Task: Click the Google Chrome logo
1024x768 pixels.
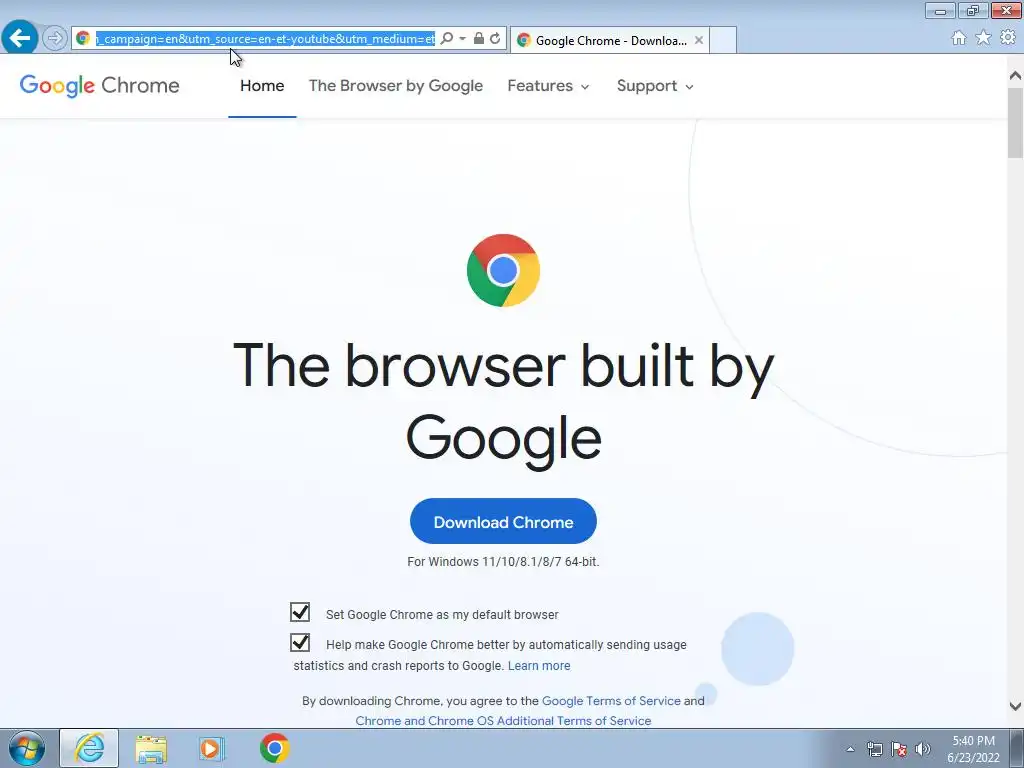Action: pos(99,86)
